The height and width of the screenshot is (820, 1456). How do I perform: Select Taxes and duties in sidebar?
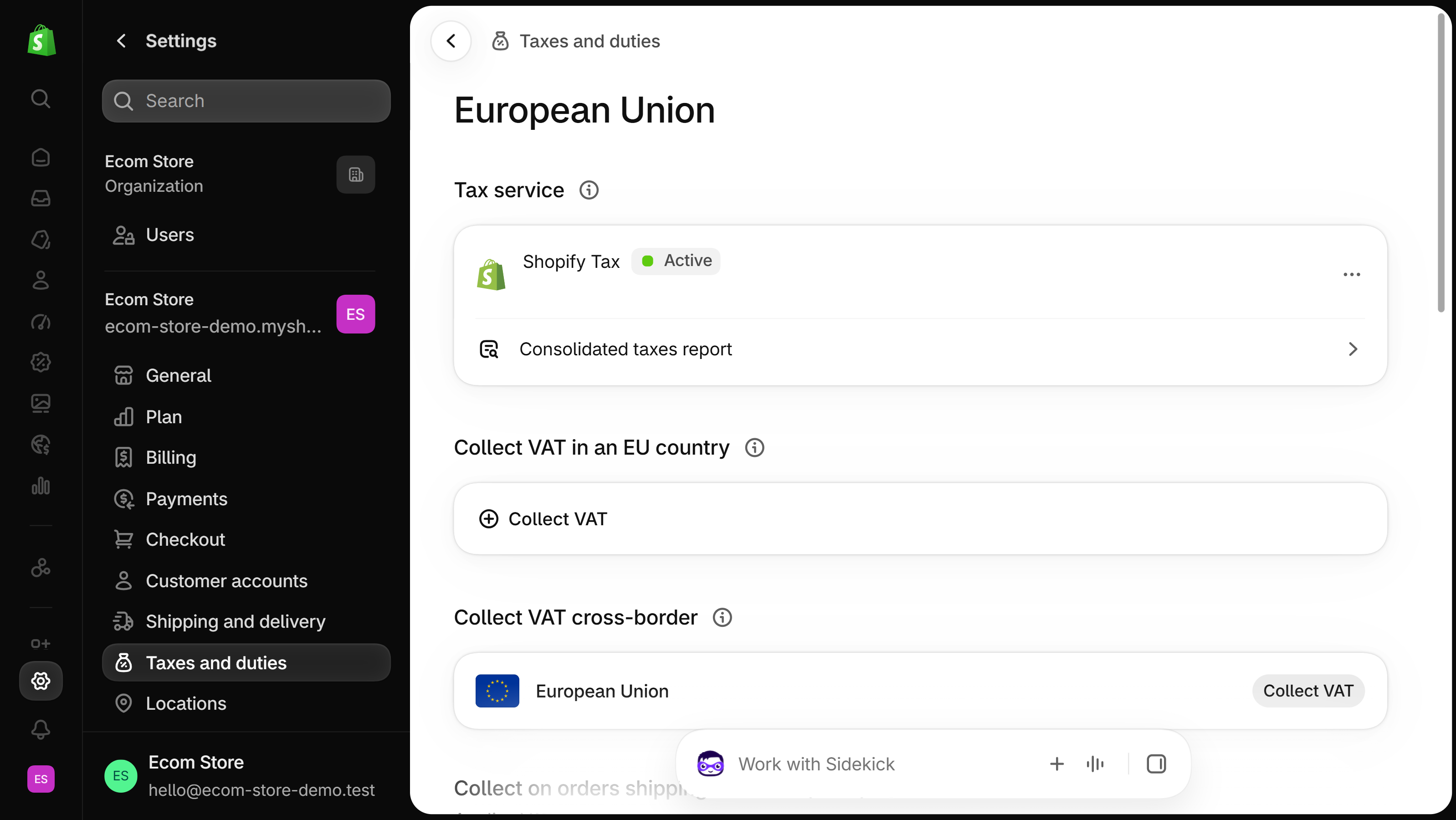(x=246, y=663)
